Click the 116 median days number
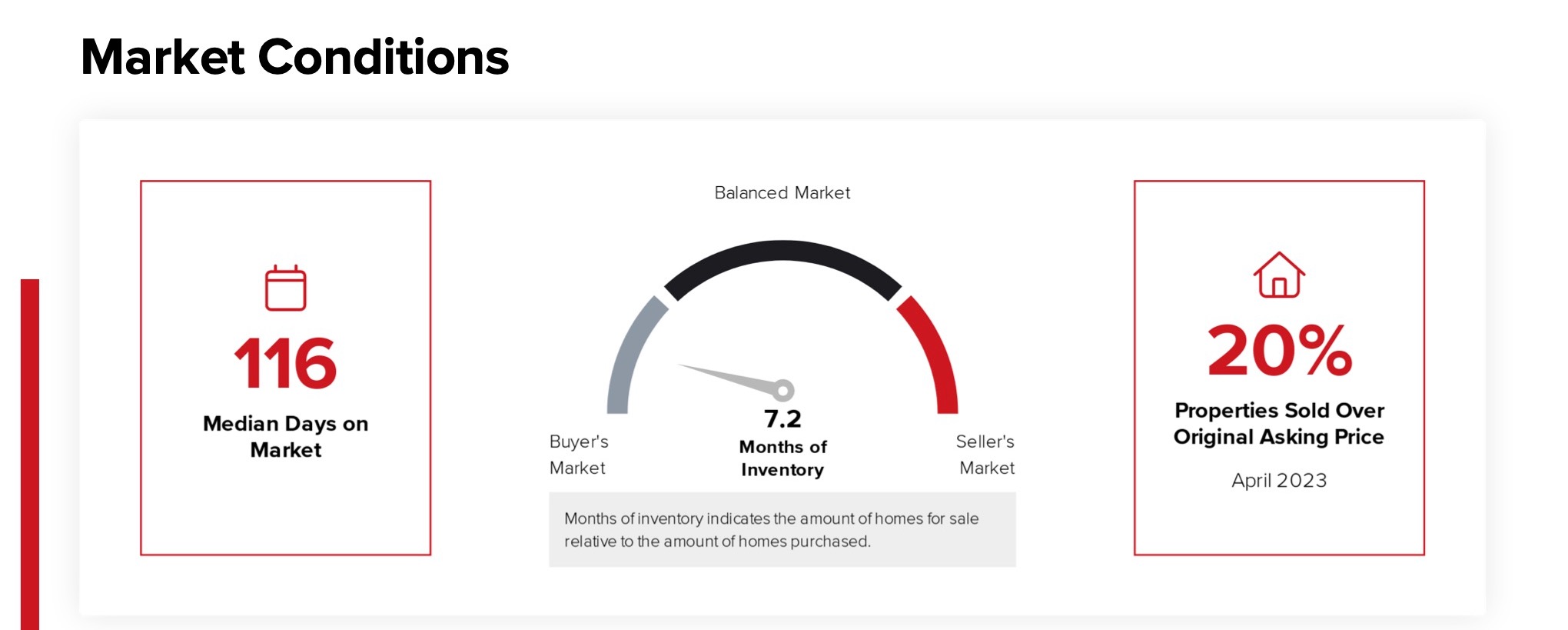The height and width of the screenshot is (630, 1568). click(x=285, y=363)
